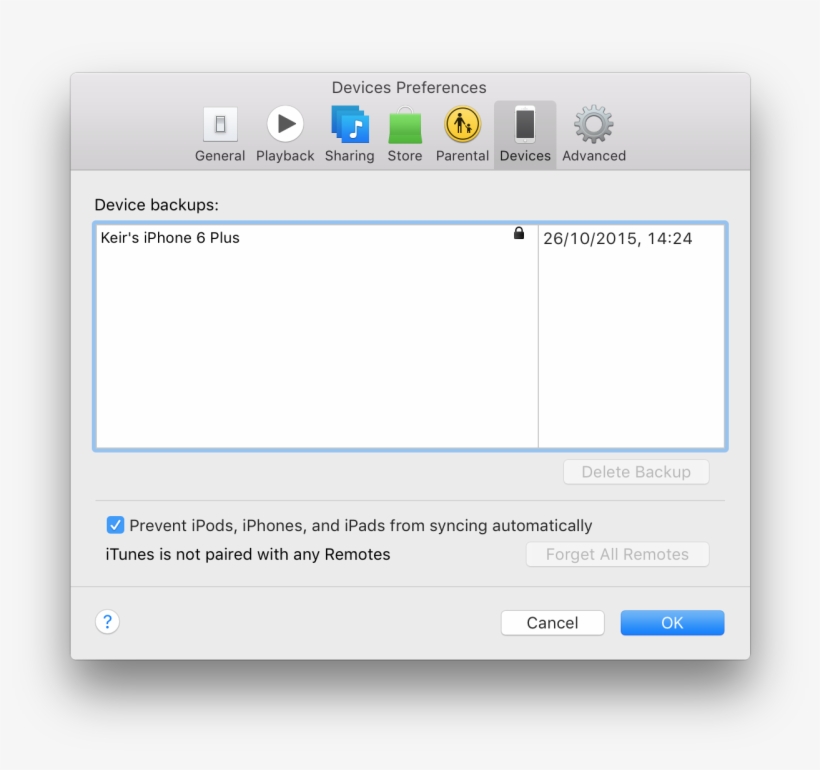This screenshot has height=770, width=820.
Task: Open the Advanced preferences pane
Action: (594, 134)
